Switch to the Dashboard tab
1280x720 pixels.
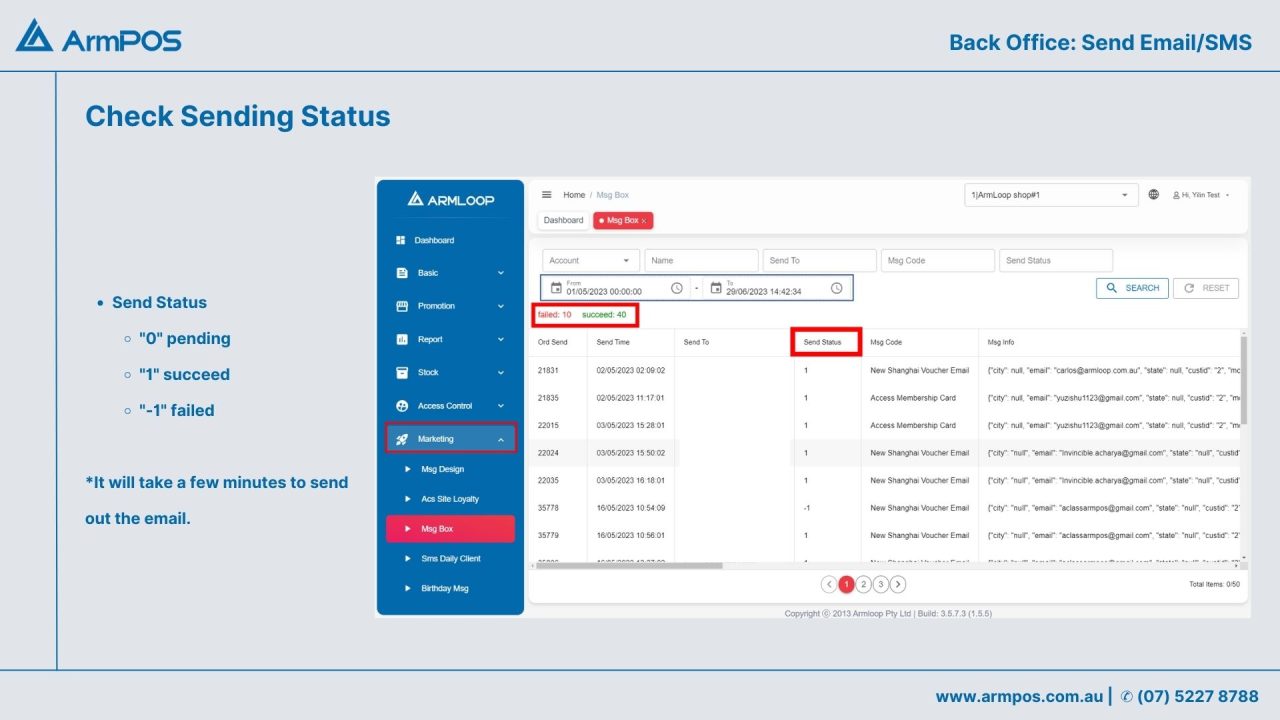tap(563, 220)
